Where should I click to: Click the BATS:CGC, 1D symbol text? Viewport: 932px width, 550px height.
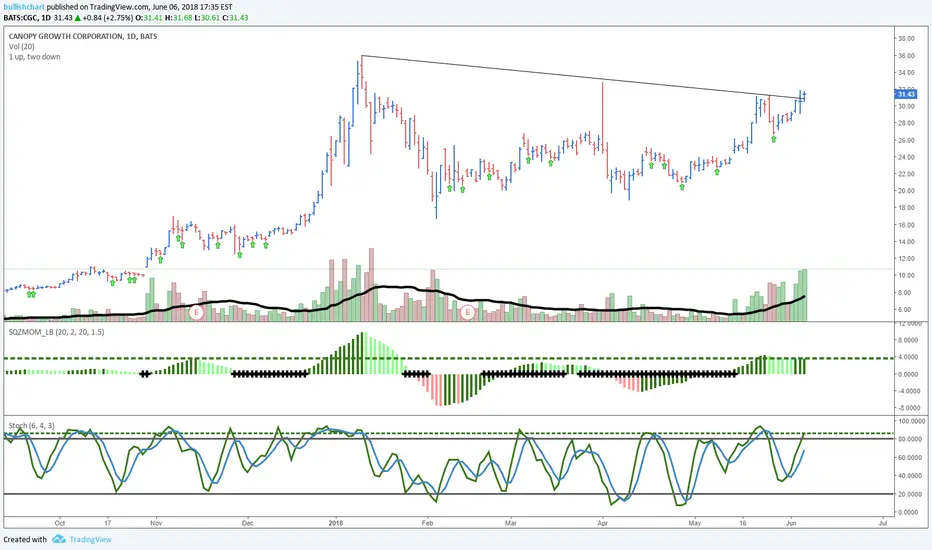pos(27,18)
